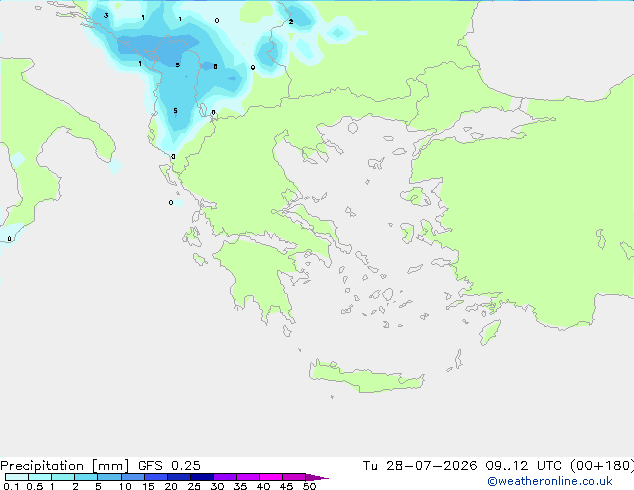Click the '10' legend scale label
Screen dimensions: 634x490
125,486
